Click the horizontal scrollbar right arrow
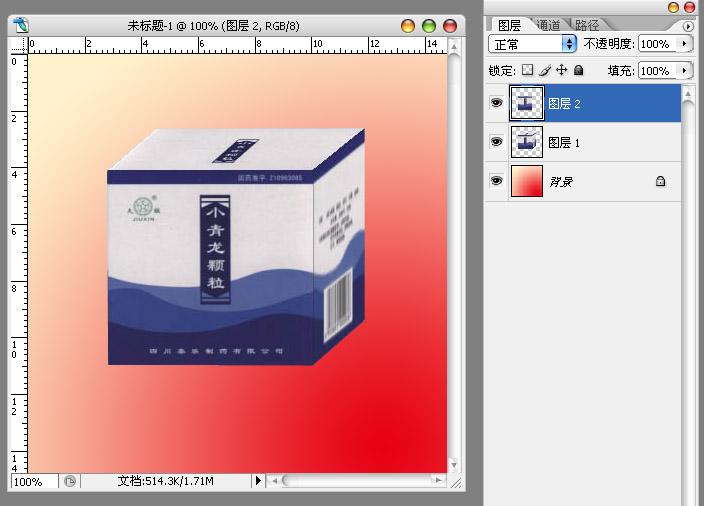 tap(438, 480)
